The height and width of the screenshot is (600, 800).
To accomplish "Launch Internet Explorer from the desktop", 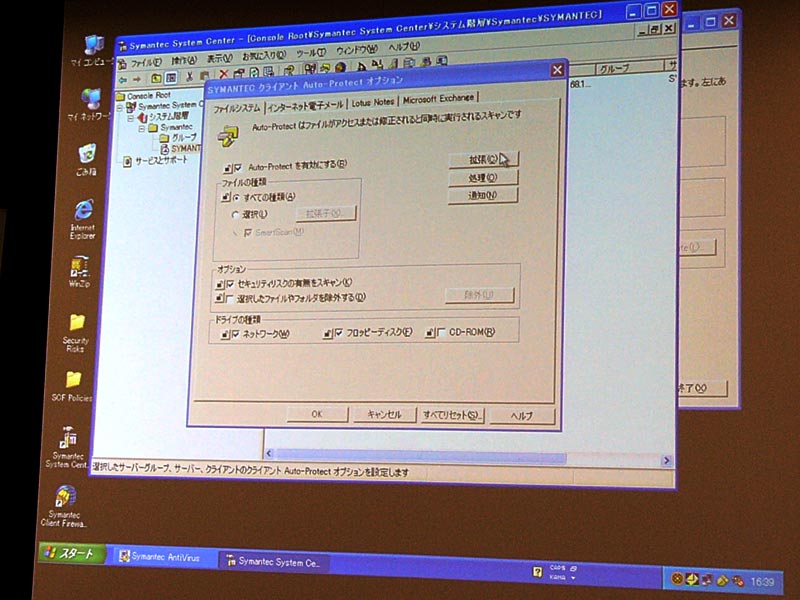I will pos(83,219).
